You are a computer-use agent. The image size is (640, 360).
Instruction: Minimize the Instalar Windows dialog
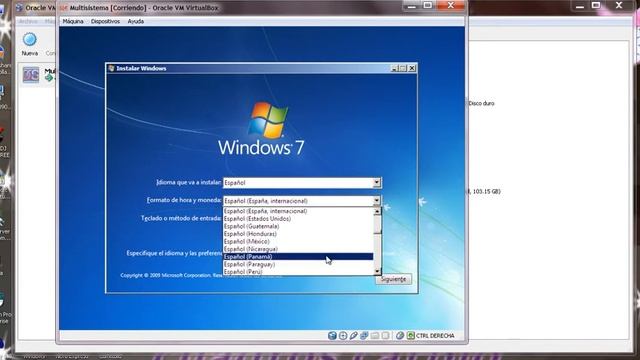pyautogui.click(x=394, y=68)
